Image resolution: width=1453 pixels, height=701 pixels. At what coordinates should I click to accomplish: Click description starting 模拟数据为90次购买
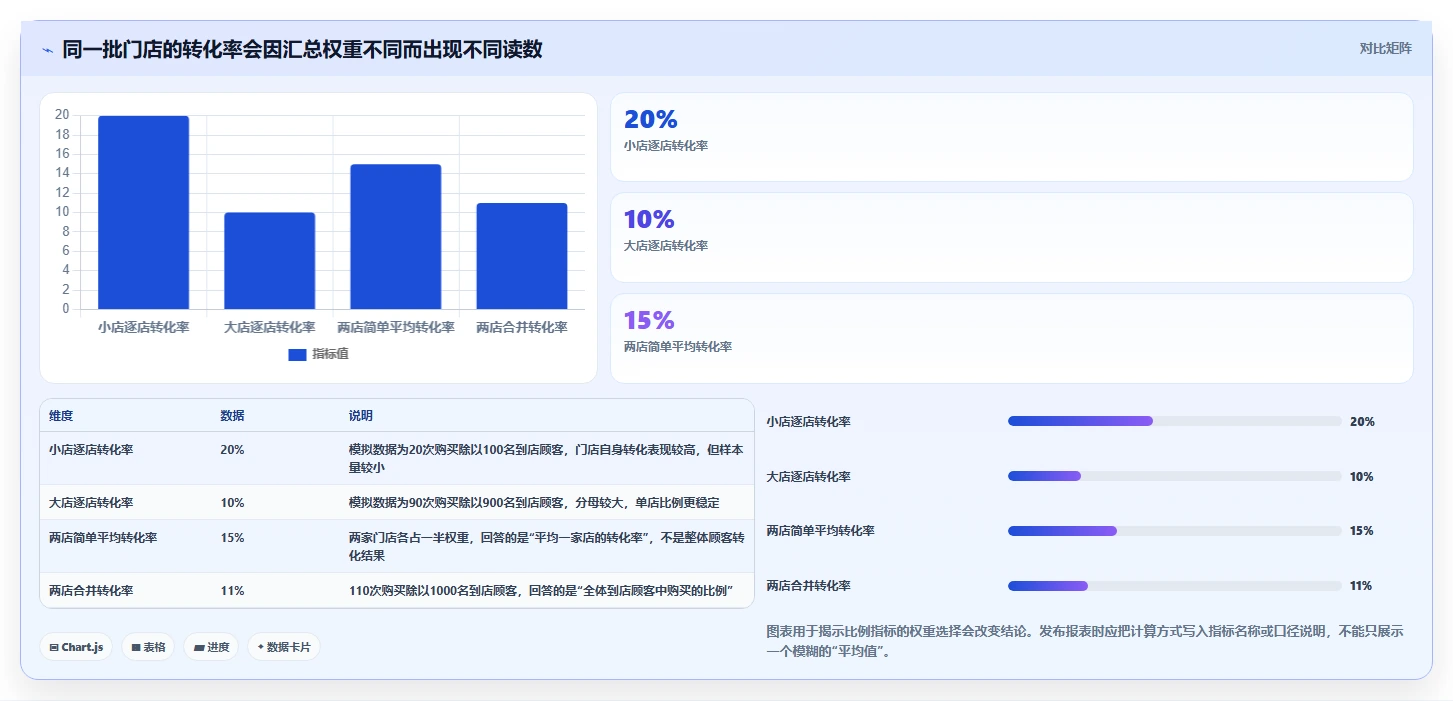(534, 503)
